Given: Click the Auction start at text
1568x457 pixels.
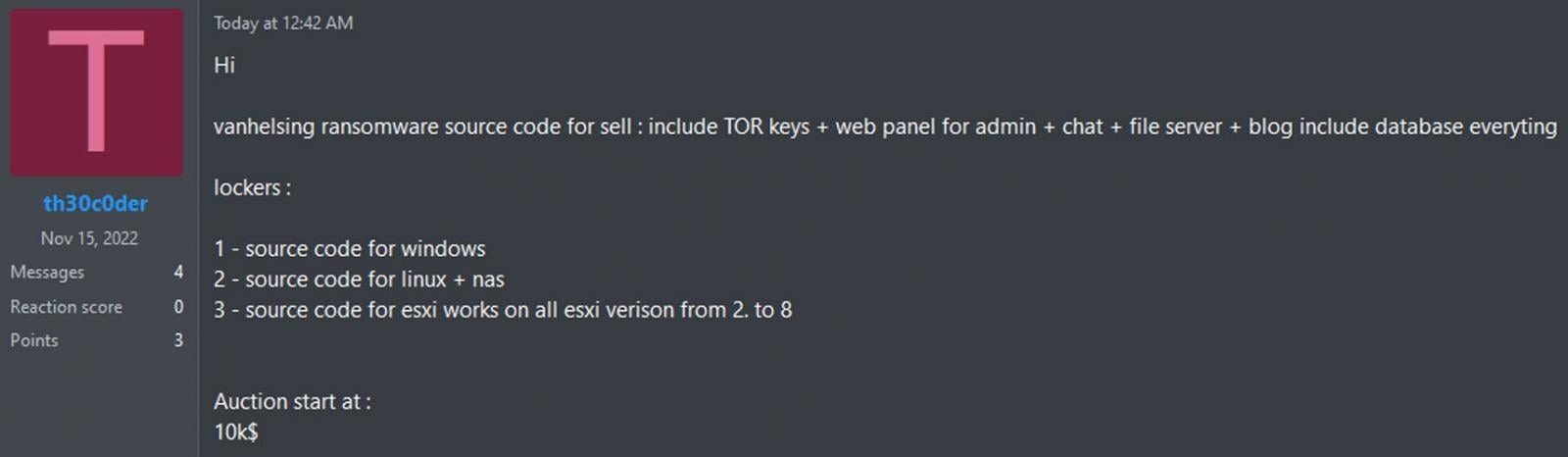Looking at the screenshot, I should (x=292, y=402).
